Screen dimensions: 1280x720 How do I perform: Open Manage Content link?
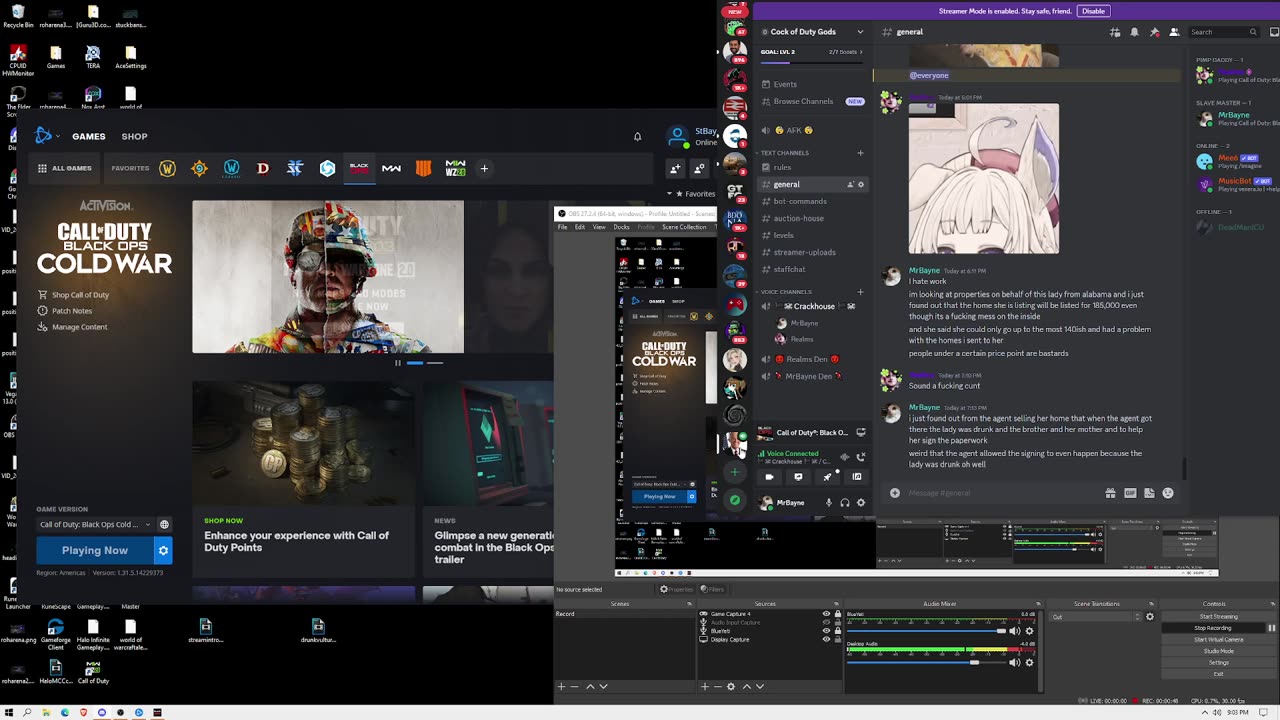coord(79,327)
